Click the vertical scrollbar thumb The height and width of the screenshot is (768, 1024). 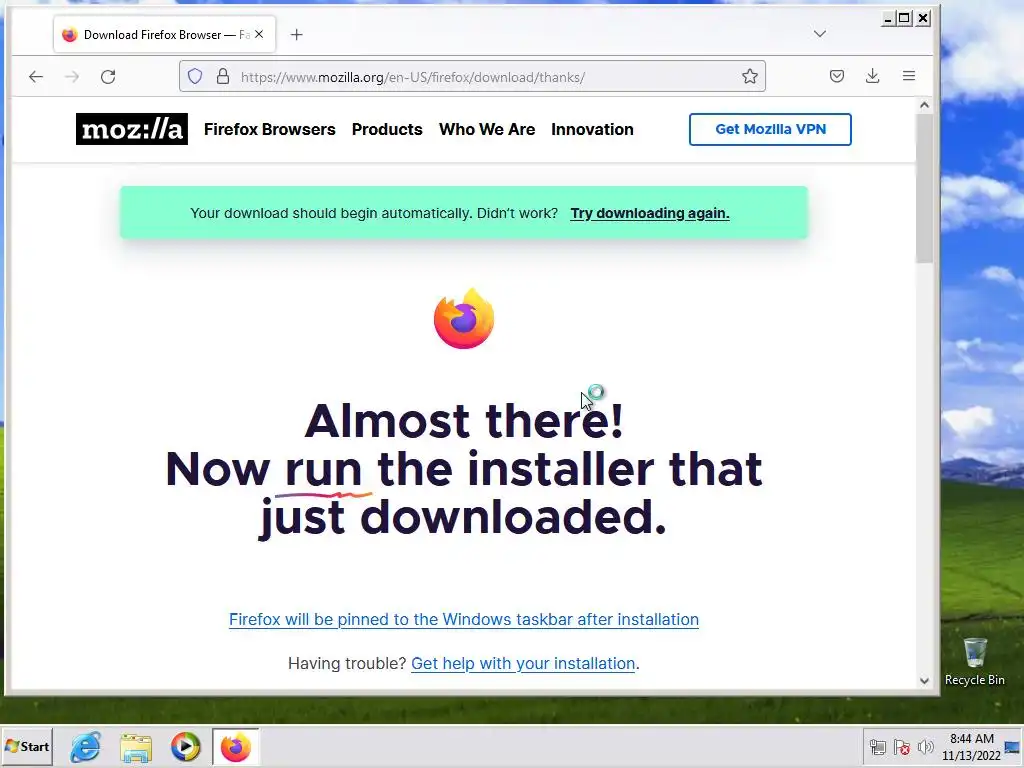(x=924, y=188)
